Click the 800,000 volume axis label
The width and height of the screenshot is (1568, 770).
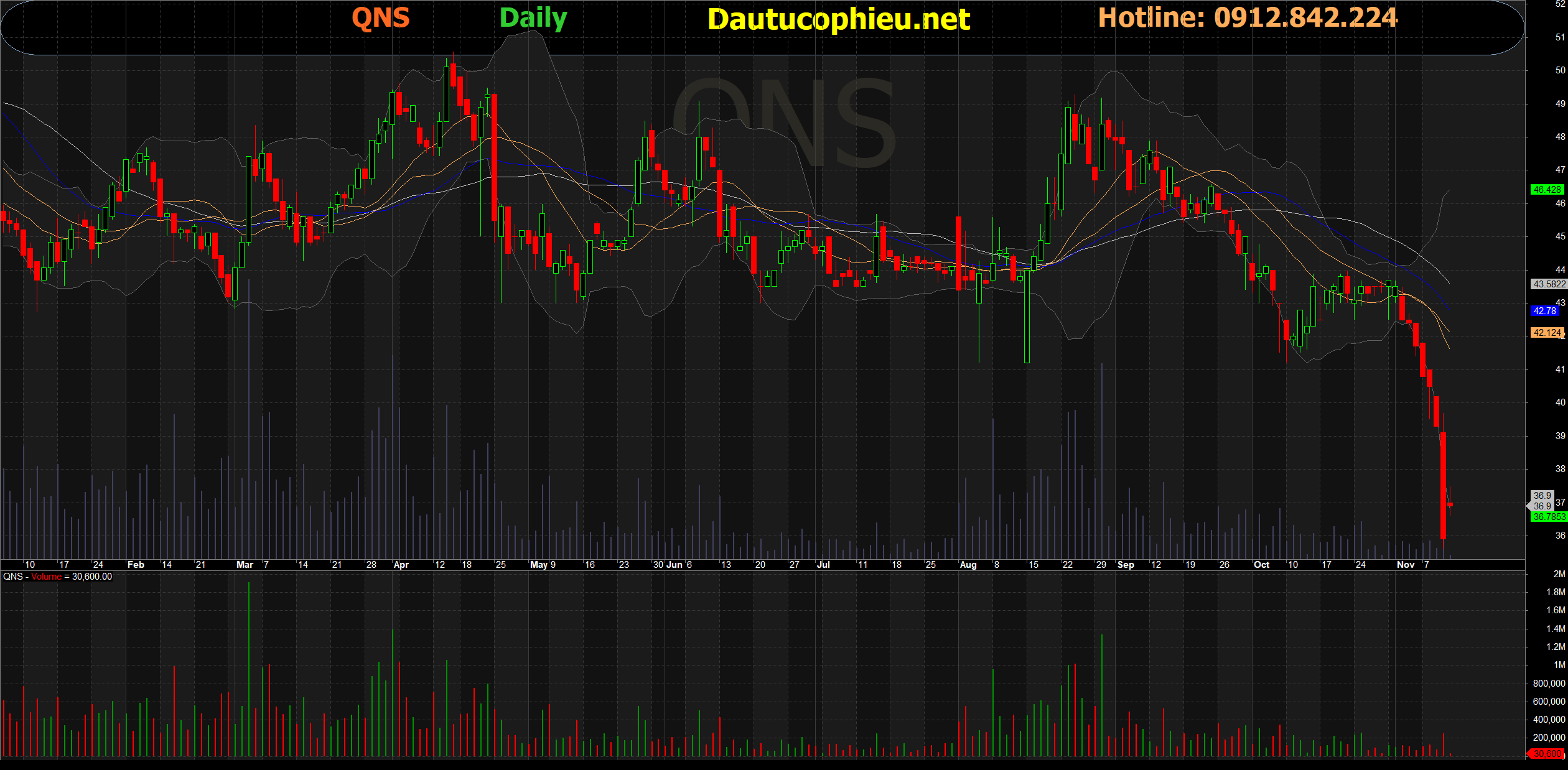[x=1549, y=684]
